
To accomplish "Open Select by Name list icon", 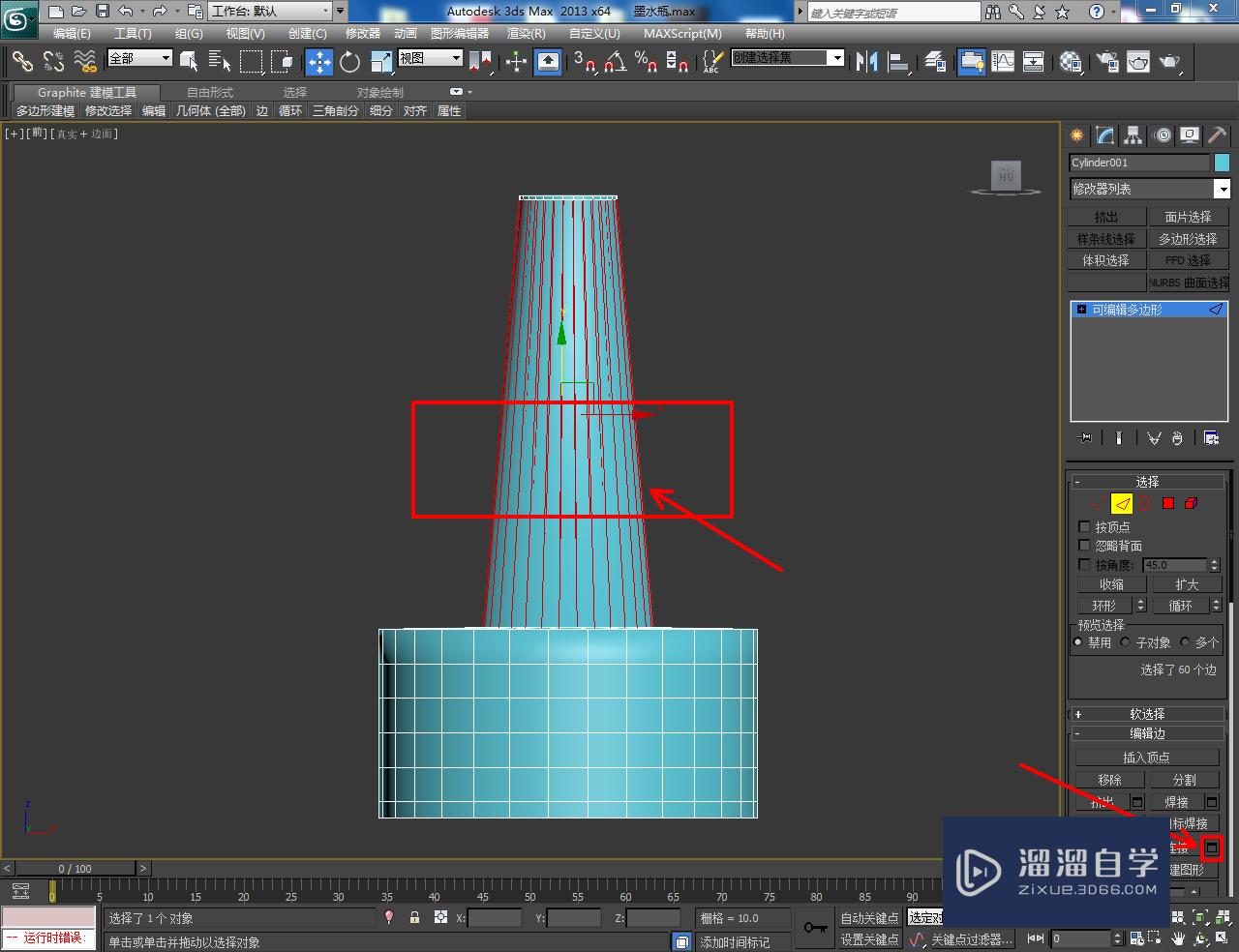I will [220, 62].
